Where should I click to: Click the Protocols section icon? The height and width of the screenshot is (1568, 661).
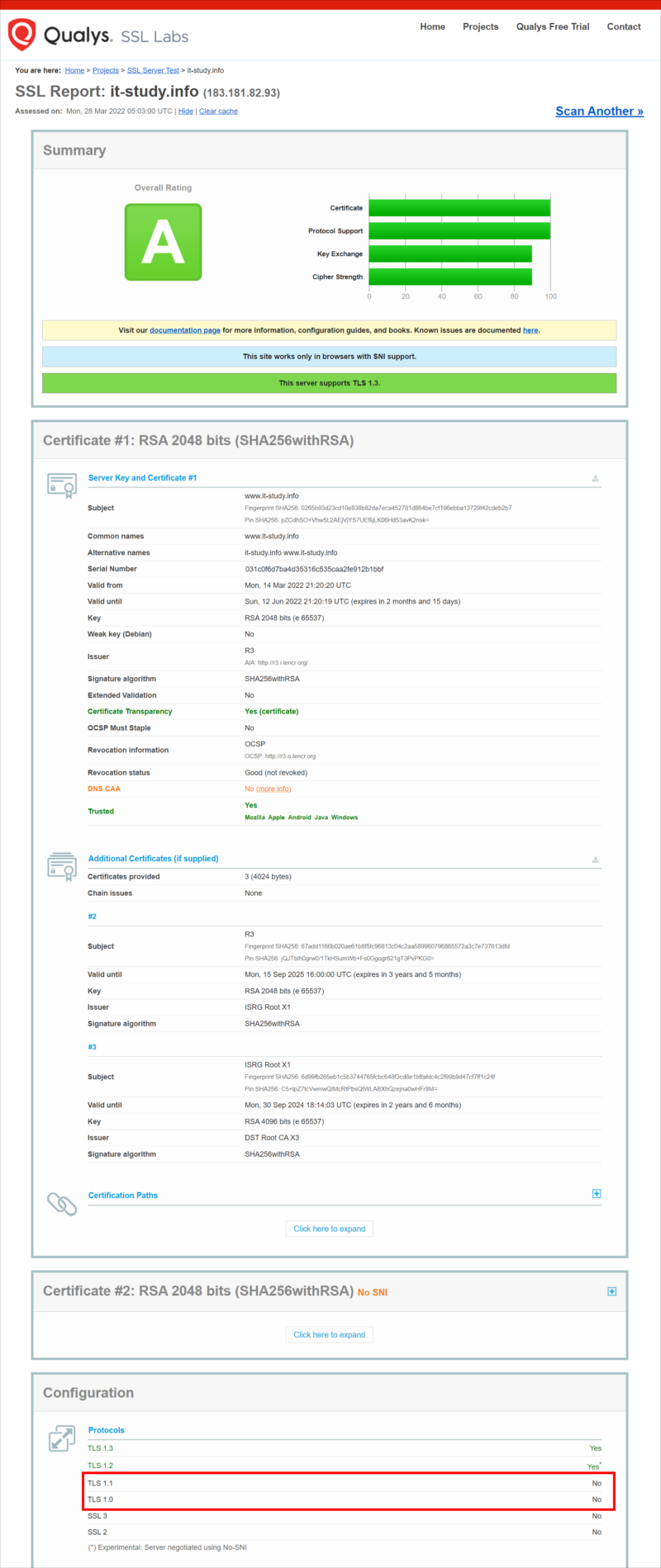coord(61,1438)
